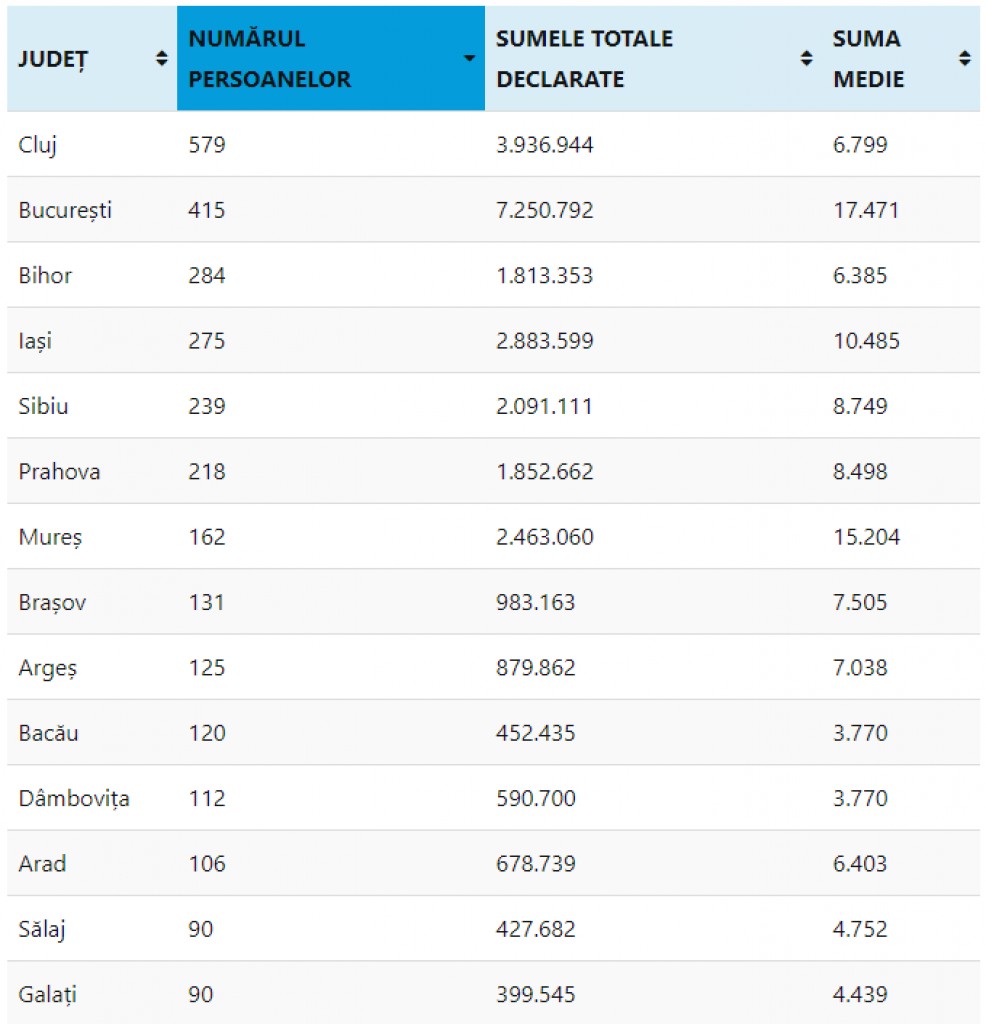Viewport: 986px width, 1024px height.
Task: Click Iași total amount 2.883.599
Action: click(x=545, y=341)
